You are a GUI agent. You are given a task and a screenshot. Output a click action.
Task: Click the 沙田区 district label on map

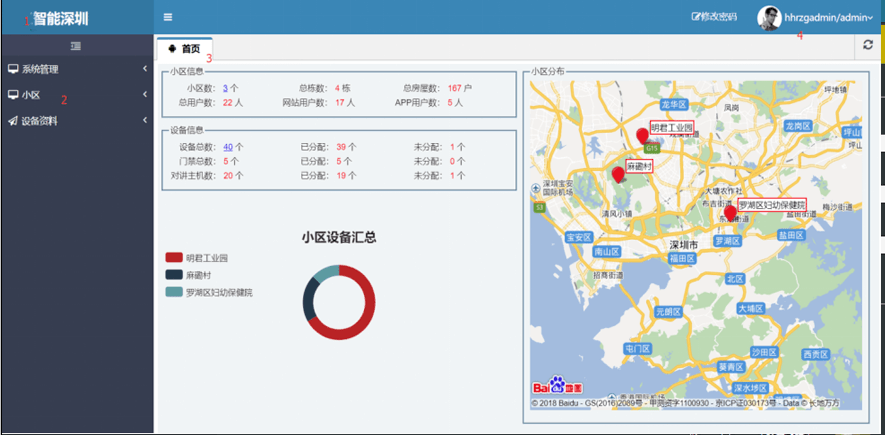pos(765,352)
